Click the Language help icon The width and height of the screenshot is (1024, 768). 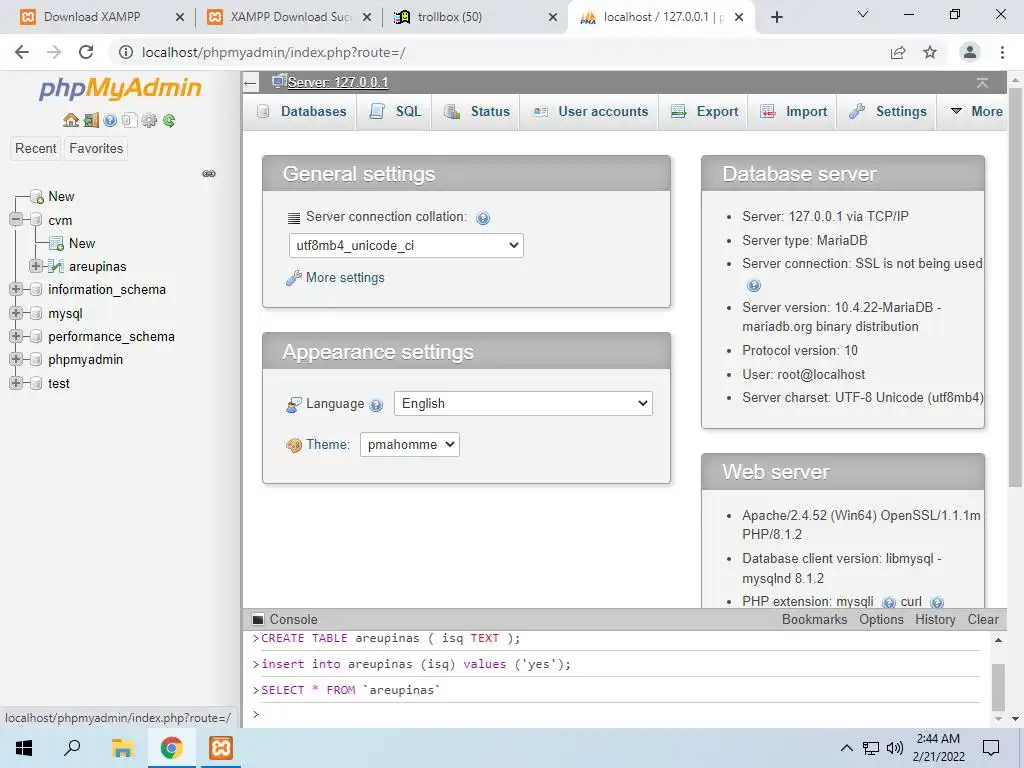coord(376,405)
